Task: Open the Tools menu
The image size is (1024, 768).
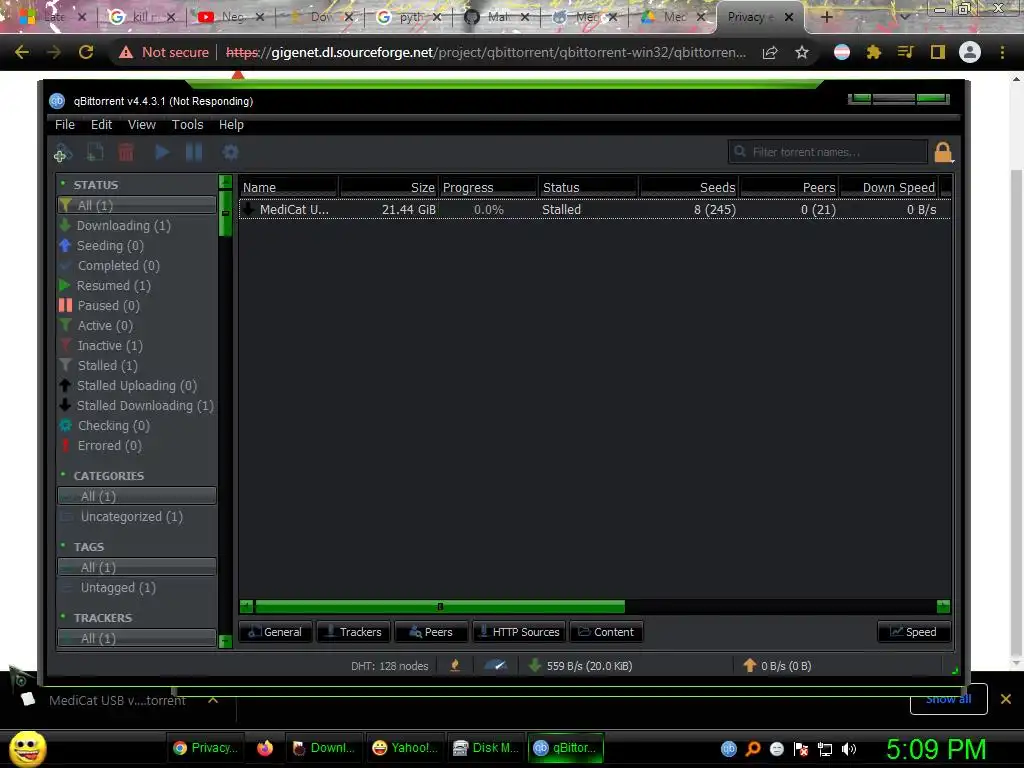Action: (187, 125)
